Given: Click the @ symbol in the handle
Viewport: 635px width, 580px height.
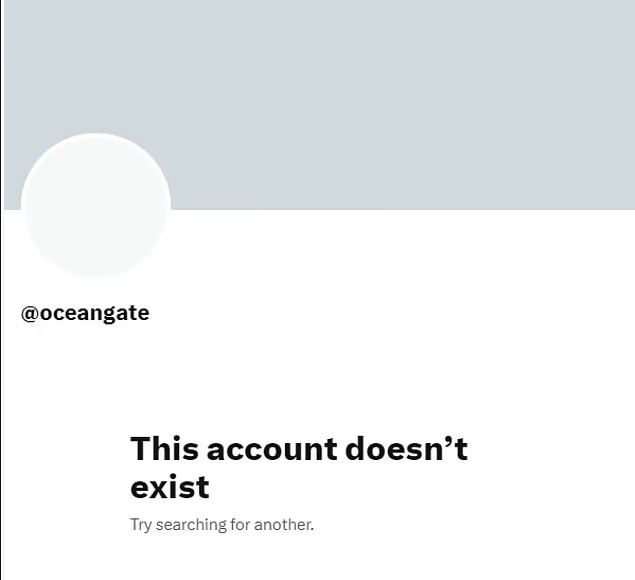Looking at the screenshot, I should (30, 314).
